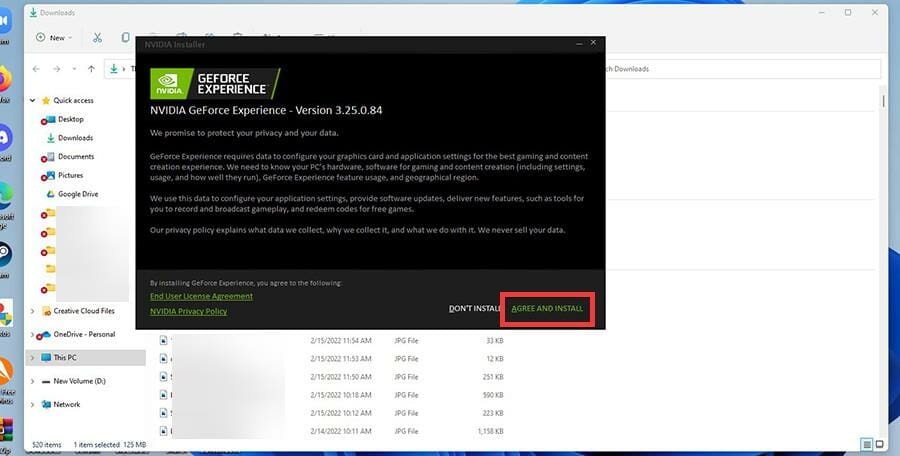The image size is (900, 456).
Task: Click the download arrow icon in address bar
Action: click(114, 69)
